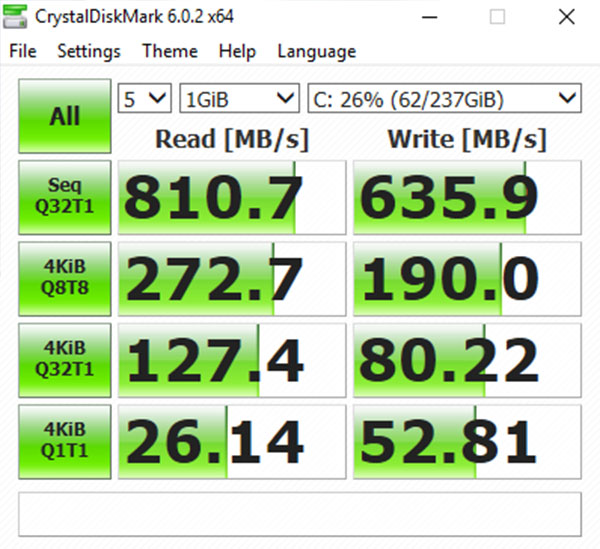The image size is (600, 549).
Task: Start the Seq Q32T1 test
Action: (x=65, y=197)
